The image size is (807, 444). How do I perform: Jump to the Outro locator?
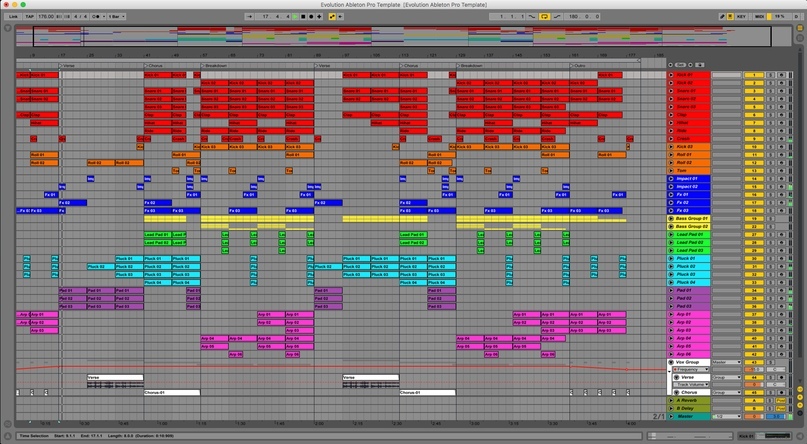577,66
